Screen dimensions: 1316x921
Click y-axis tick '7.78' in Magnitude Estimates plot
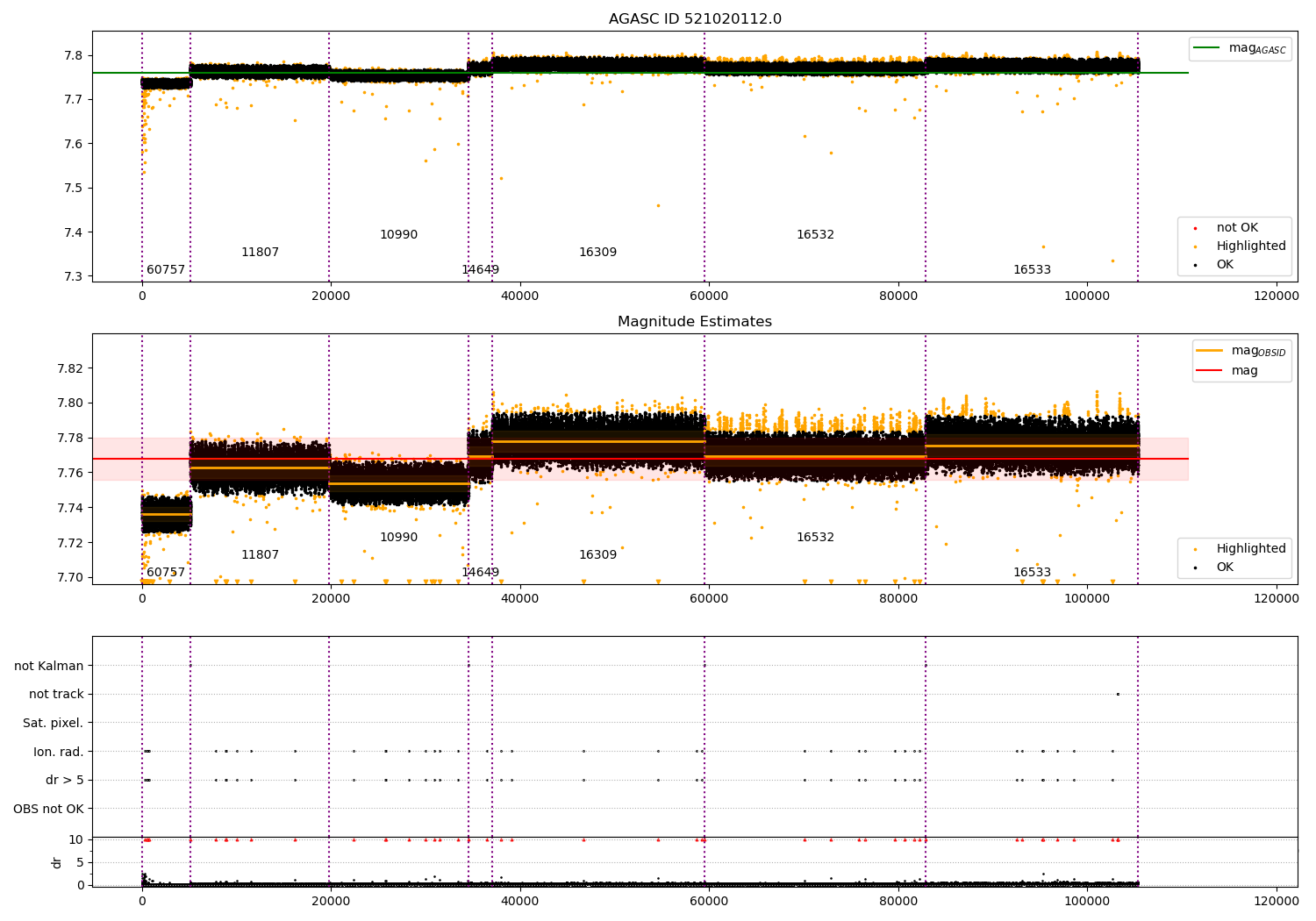tap(70, 438)
